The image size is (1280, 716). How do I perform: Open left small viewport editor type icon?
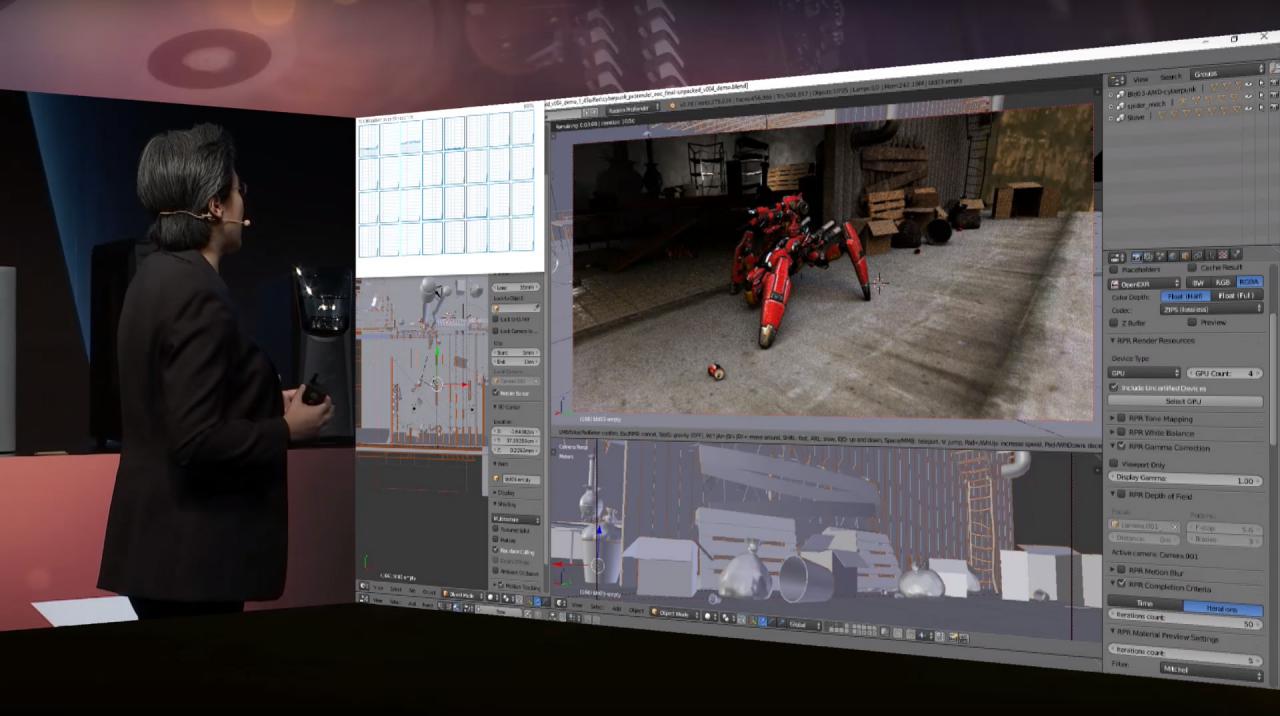pyautogui.click(x=363, y=586)
